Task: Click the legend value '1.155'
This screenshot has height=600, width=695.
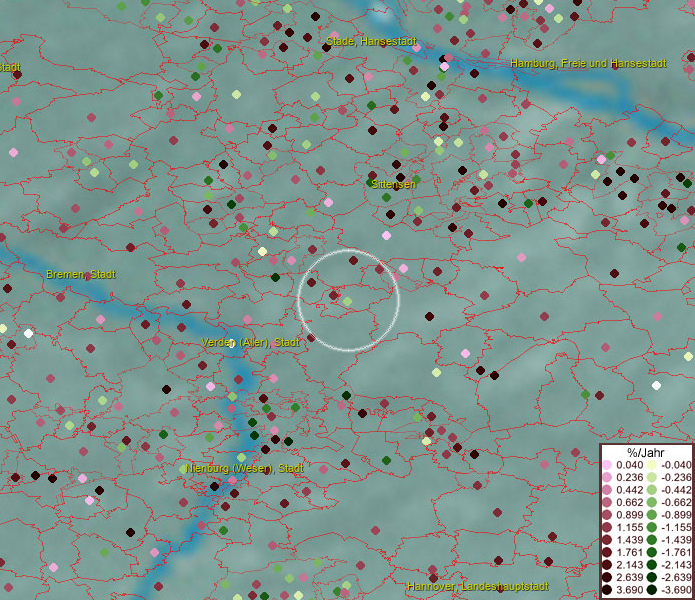Action: [x=629, y=527]
